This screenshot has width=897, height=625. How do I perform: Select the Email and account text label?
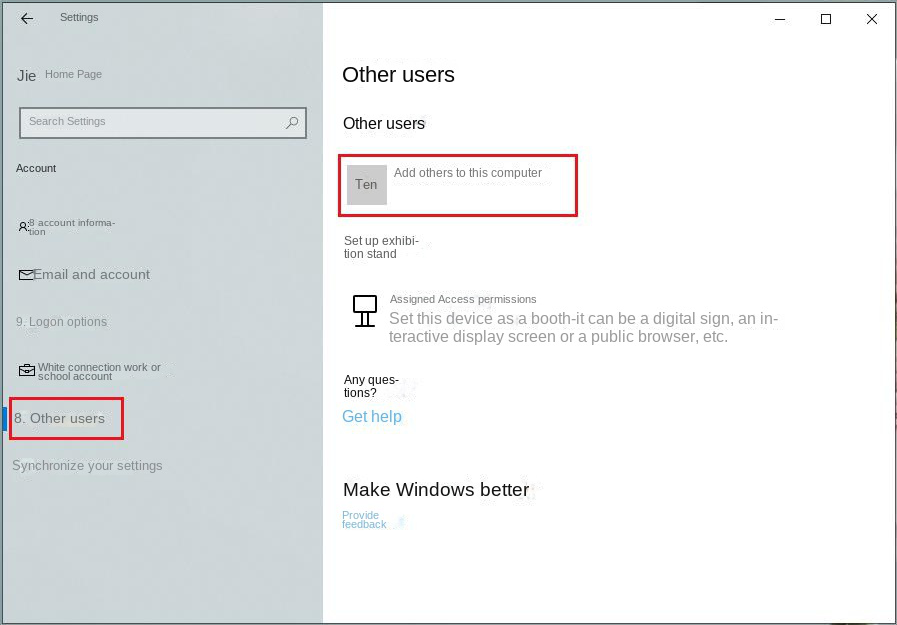tap(92, 274)
